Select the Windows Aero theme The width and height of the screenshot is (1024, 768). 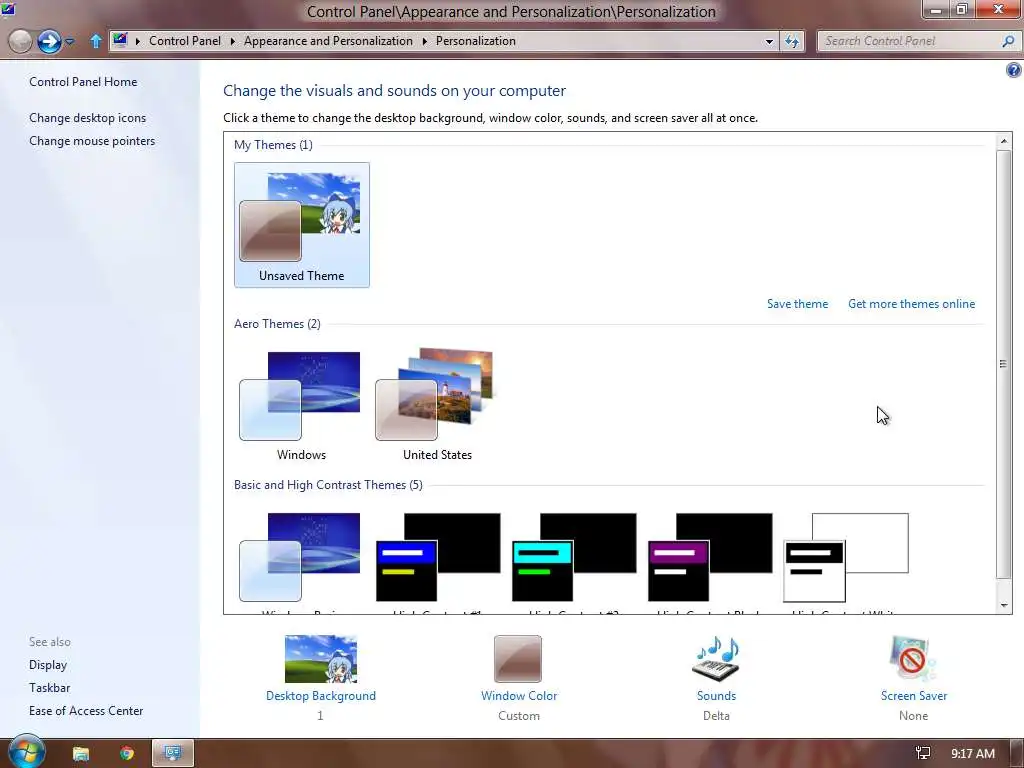point(300,405)
